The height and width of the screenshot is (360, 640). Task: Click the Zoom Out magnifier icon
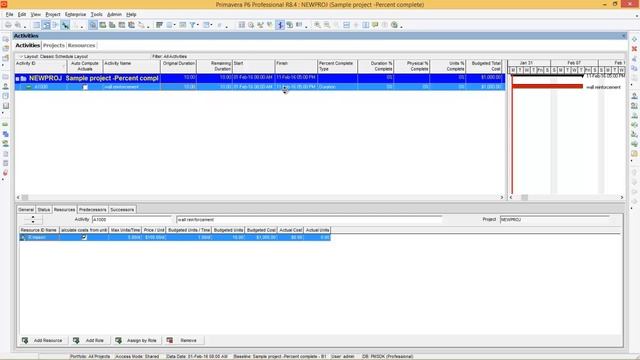pos(327,25)
